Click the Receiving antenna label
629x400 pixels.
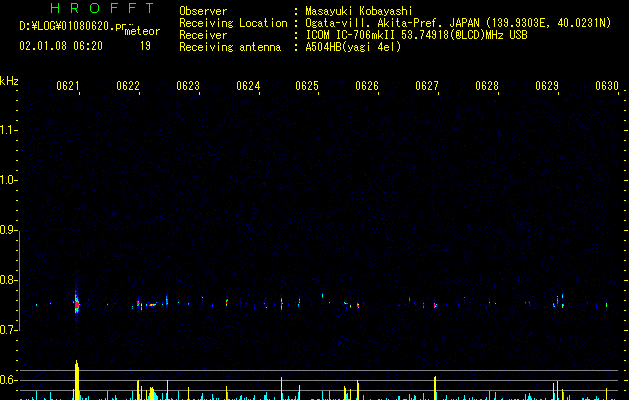pyautogui.click(x=230, y=47)
